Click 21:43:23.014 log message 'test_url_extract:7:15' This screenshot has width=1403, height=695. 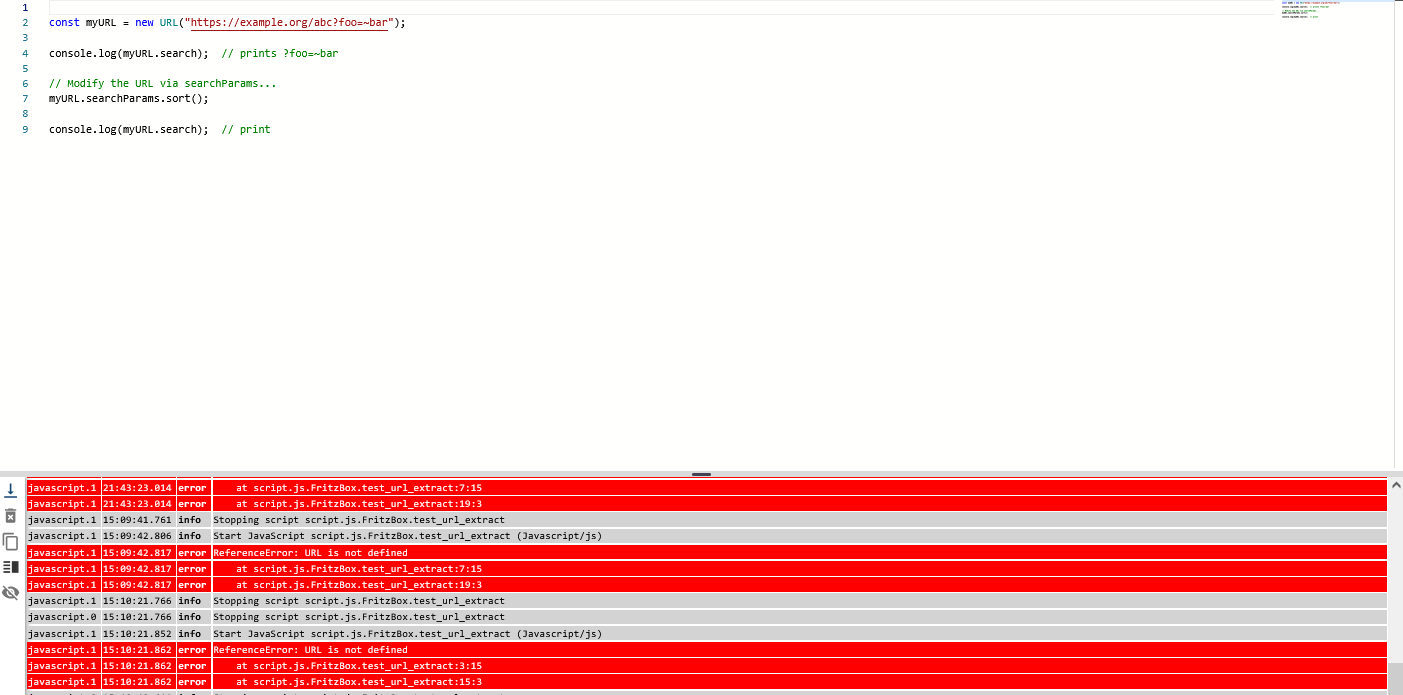point(799,487)
